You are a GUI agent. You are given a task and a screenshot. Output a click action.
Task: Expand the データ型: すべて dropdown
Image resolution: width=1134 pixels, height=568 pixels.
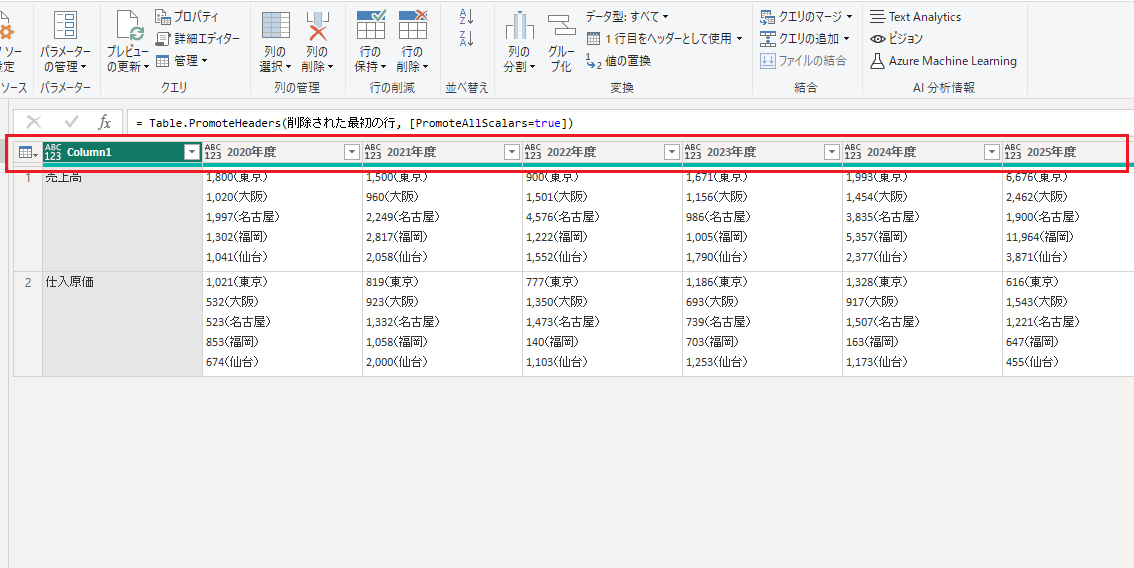click(x=627, y=17)
